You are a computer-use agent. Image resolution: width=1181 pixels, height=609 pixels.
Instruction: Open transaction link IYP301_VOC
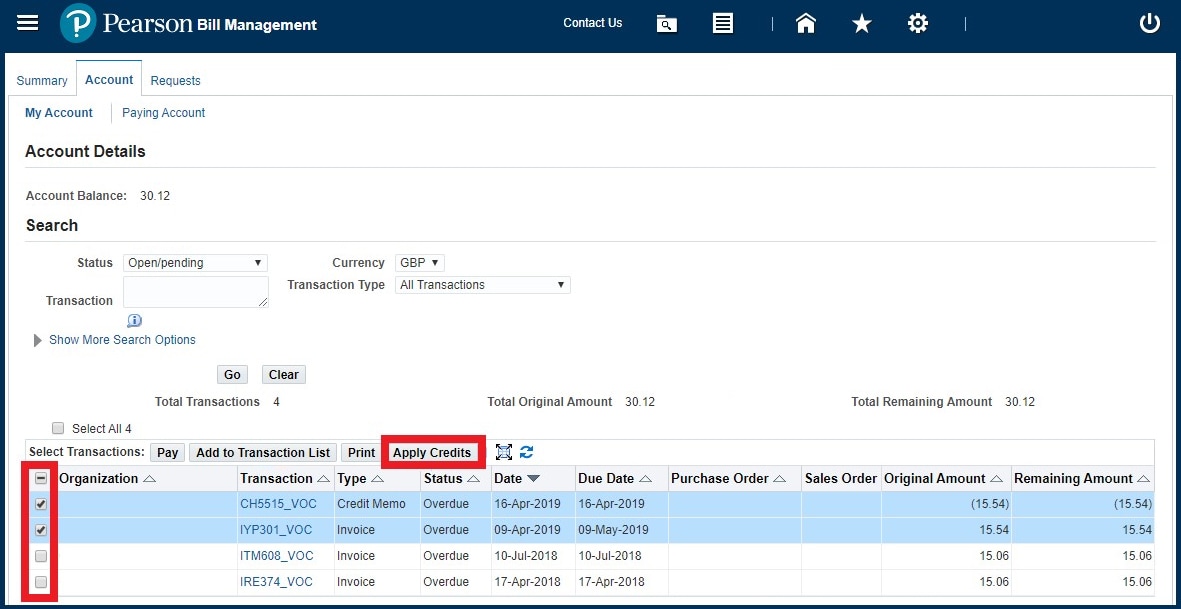(x=276, y=530)
